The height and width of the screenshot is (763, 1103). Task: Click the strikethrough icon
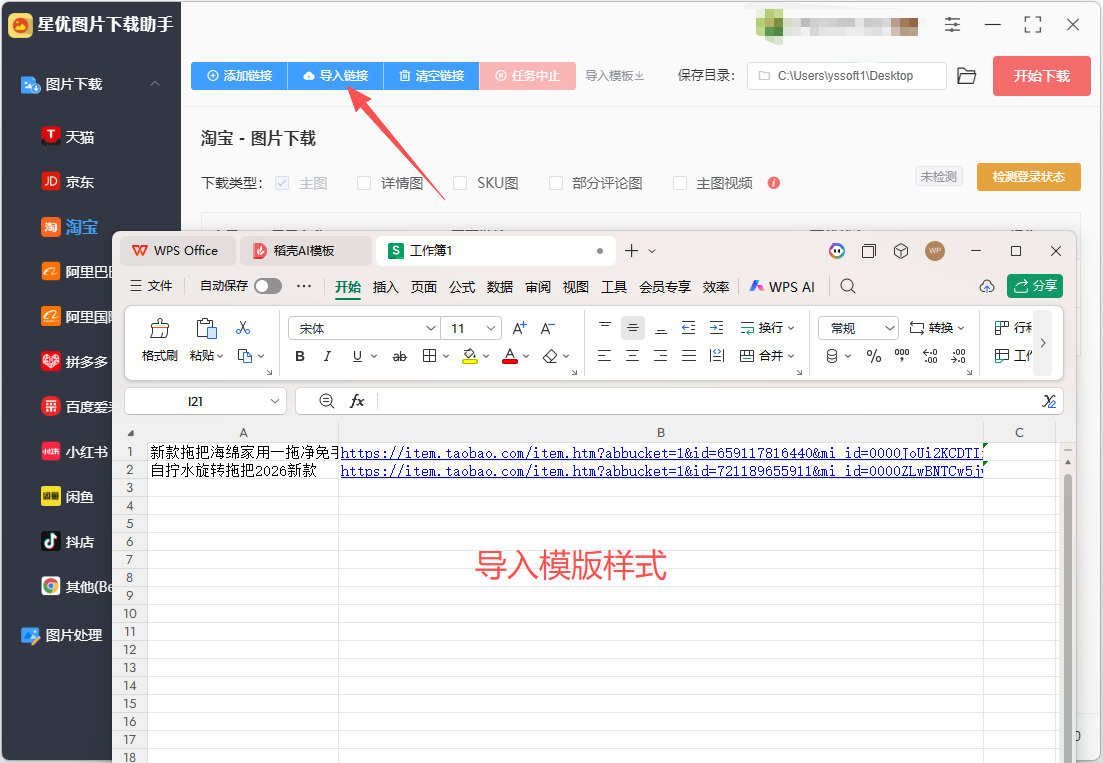400,357
